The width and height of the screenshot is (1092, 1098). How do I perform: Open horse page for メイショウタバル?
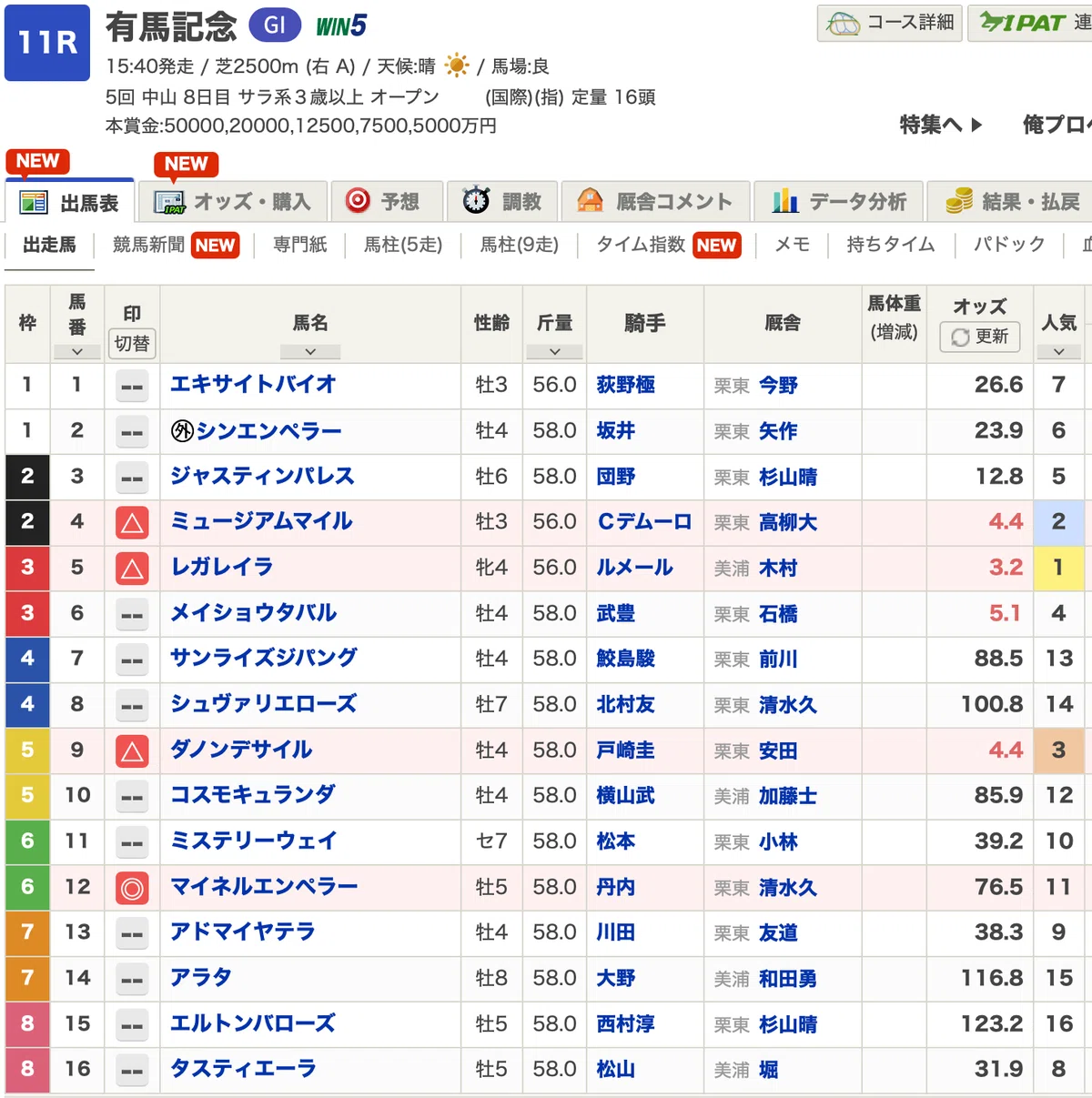coord(254,613)
